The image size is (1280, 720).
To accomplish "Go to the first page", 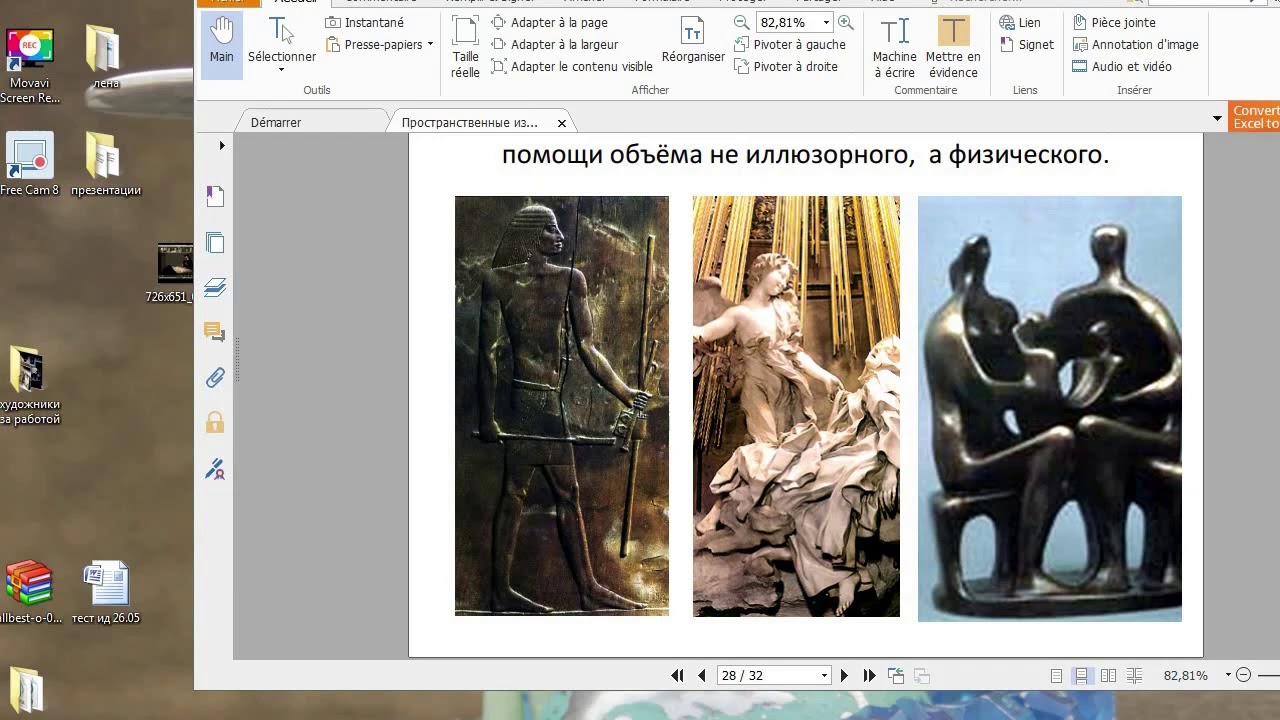I will tap(677, 675).
